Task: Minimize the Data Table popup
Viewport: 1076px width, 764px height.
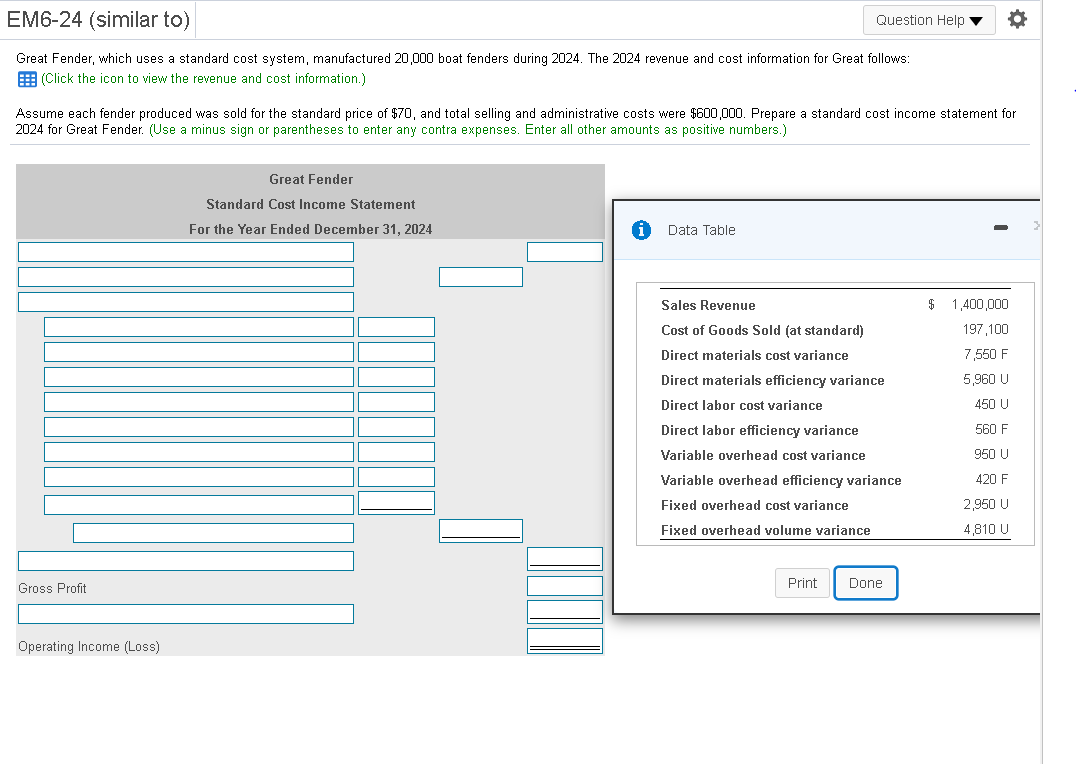Action: 1001,227
